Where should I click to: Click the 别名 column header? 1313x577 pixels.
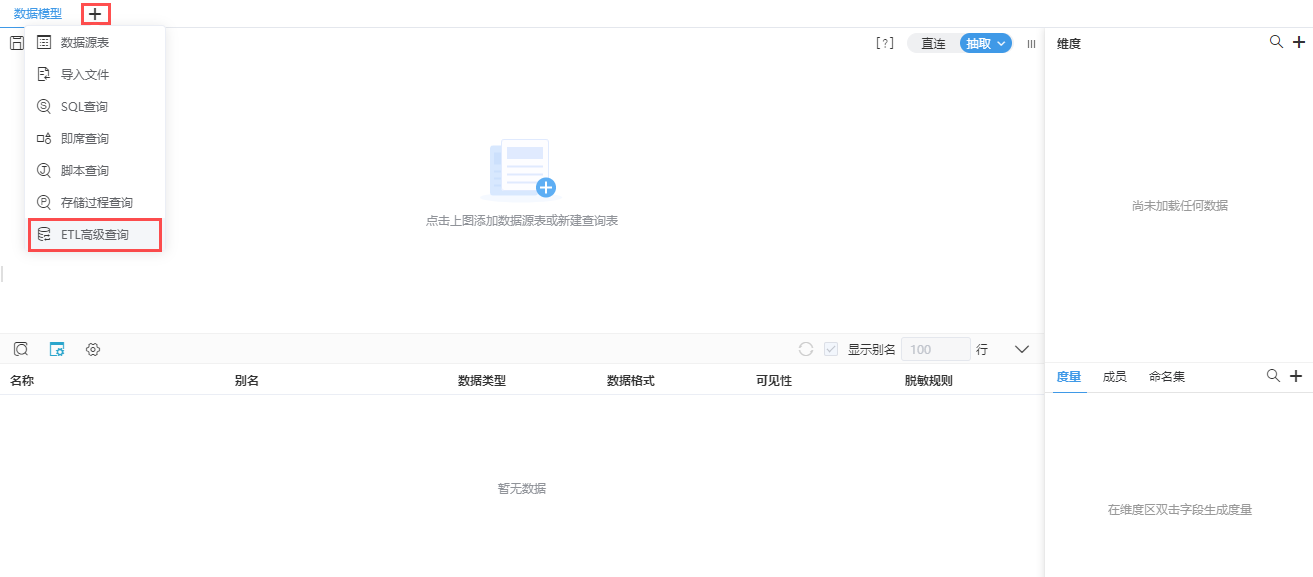coord(247,381)
